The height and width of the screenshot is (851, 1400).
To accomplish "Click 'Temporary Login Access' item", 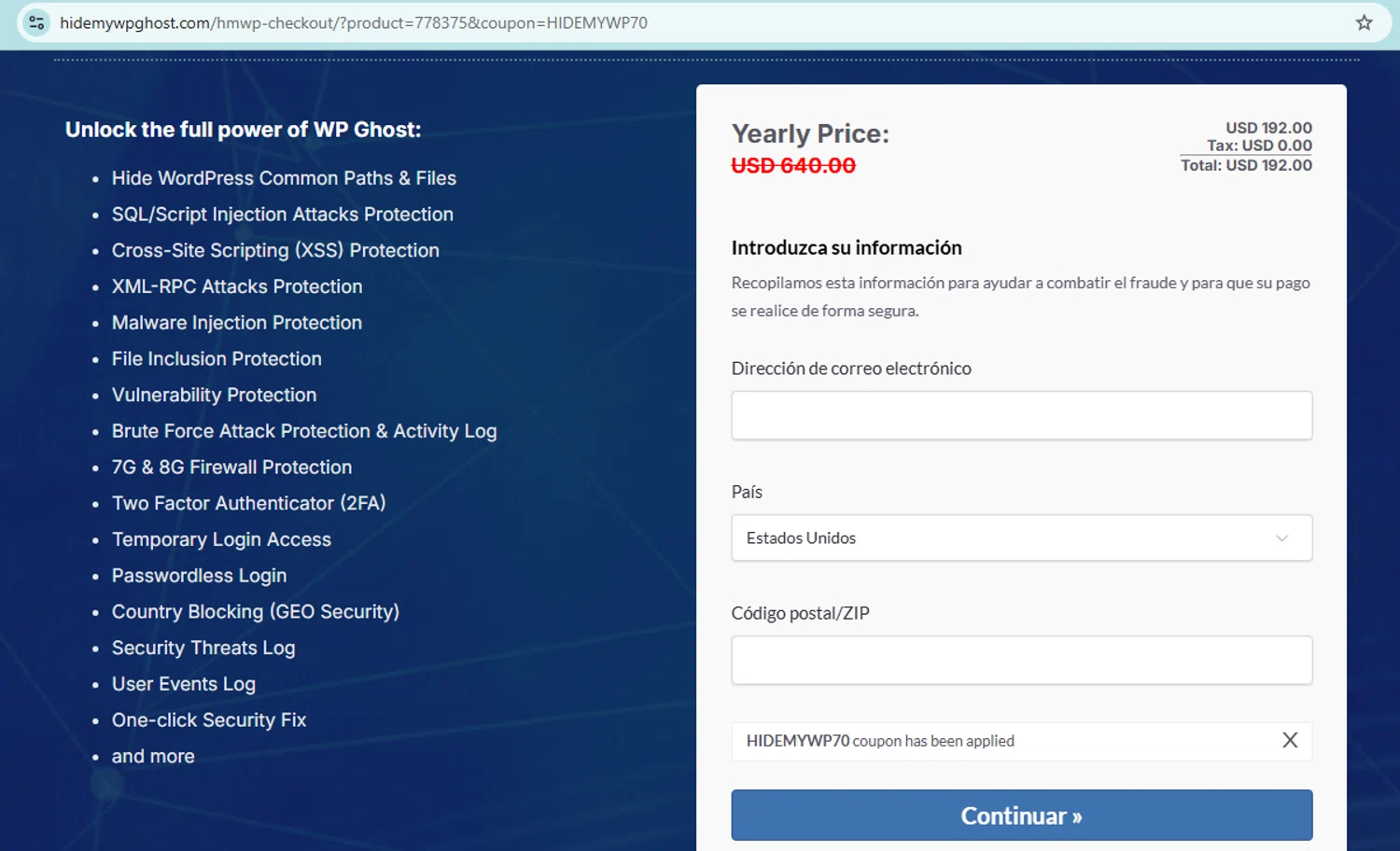I will point(221,539).
